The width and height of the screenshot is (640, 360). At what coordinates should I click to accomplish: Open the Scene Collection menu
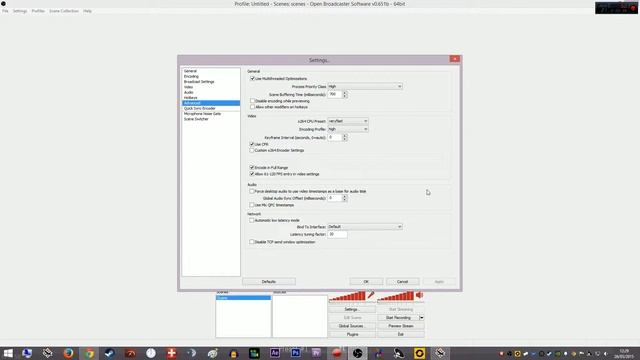tap(64, 11)
